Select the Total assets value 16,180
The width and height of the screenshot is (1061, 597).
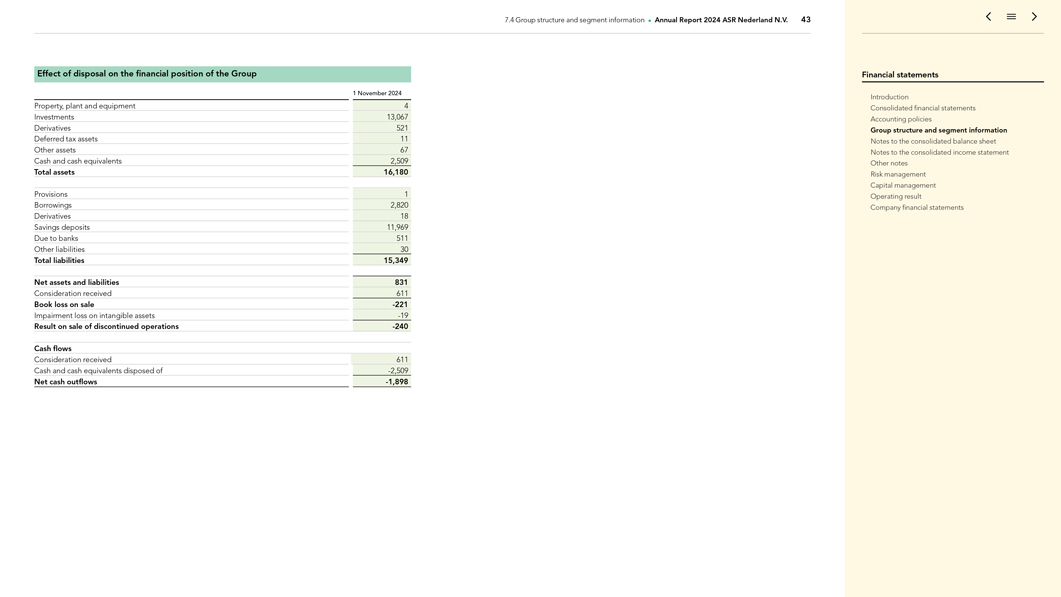point(396,172)
